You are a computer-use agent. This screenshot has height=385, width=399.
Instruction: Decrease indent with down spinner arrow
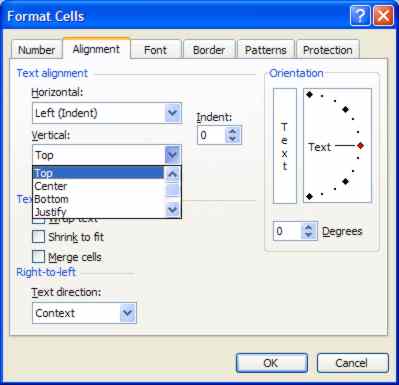233,139
